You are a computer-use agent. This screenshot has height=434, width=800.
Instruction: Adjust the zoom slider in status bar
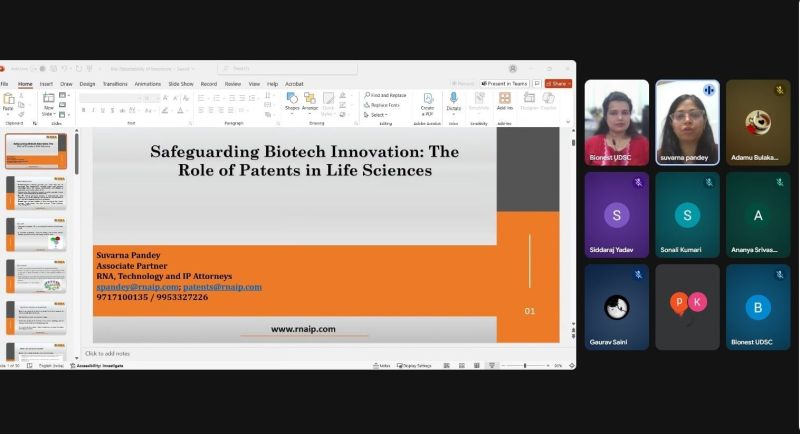coord(525,366)
